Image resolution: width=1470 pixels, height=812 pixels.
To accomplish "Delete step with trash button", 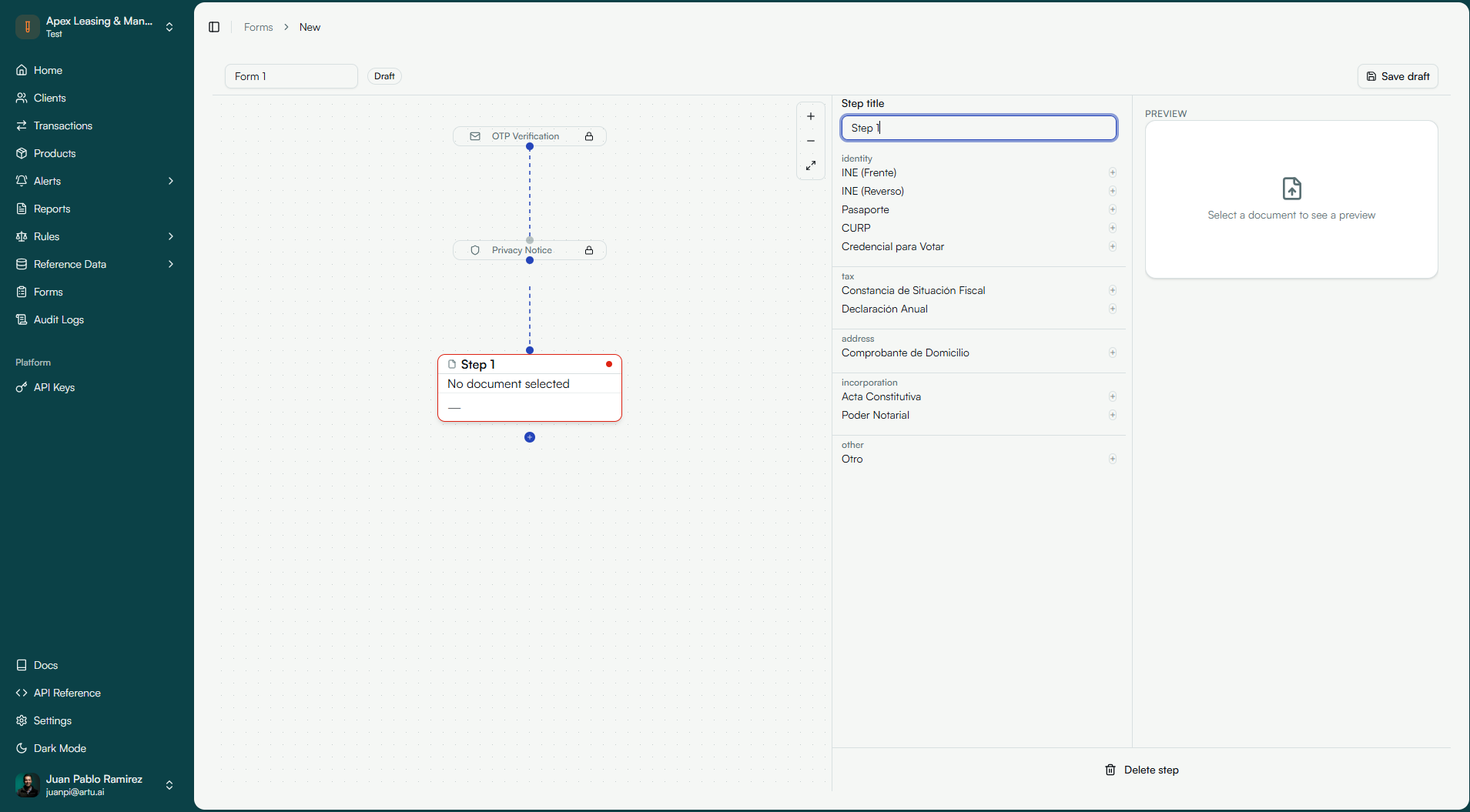I will (1142, 770).
